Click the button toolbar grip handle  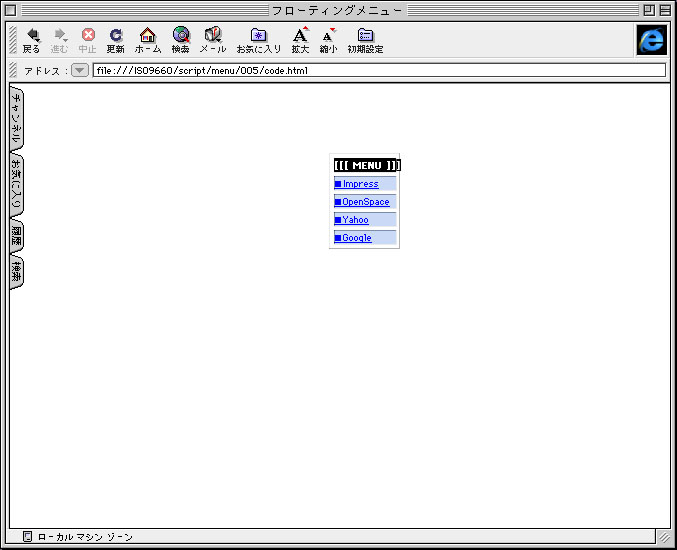click(13, 40)
